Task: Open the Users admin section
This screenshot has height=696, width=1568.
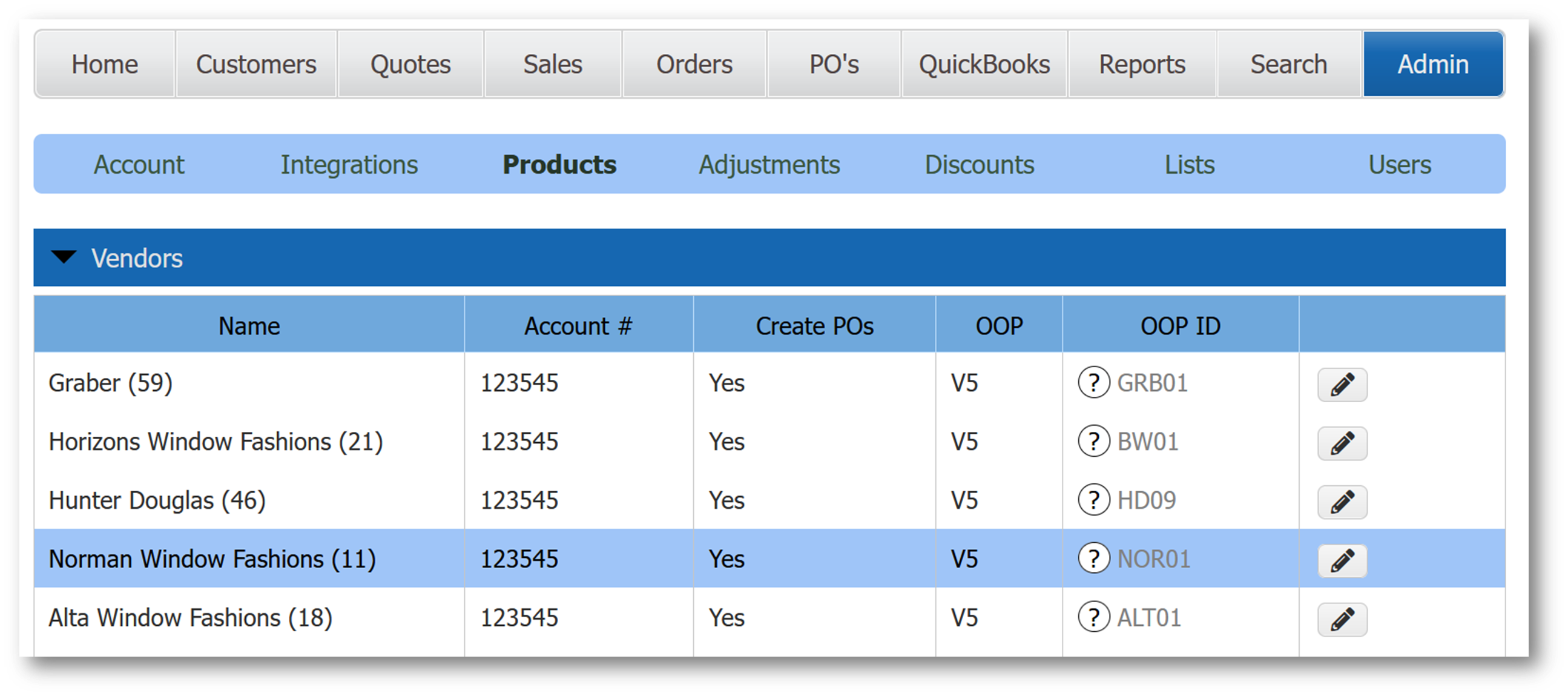Action: click(x=1399, y=164)
